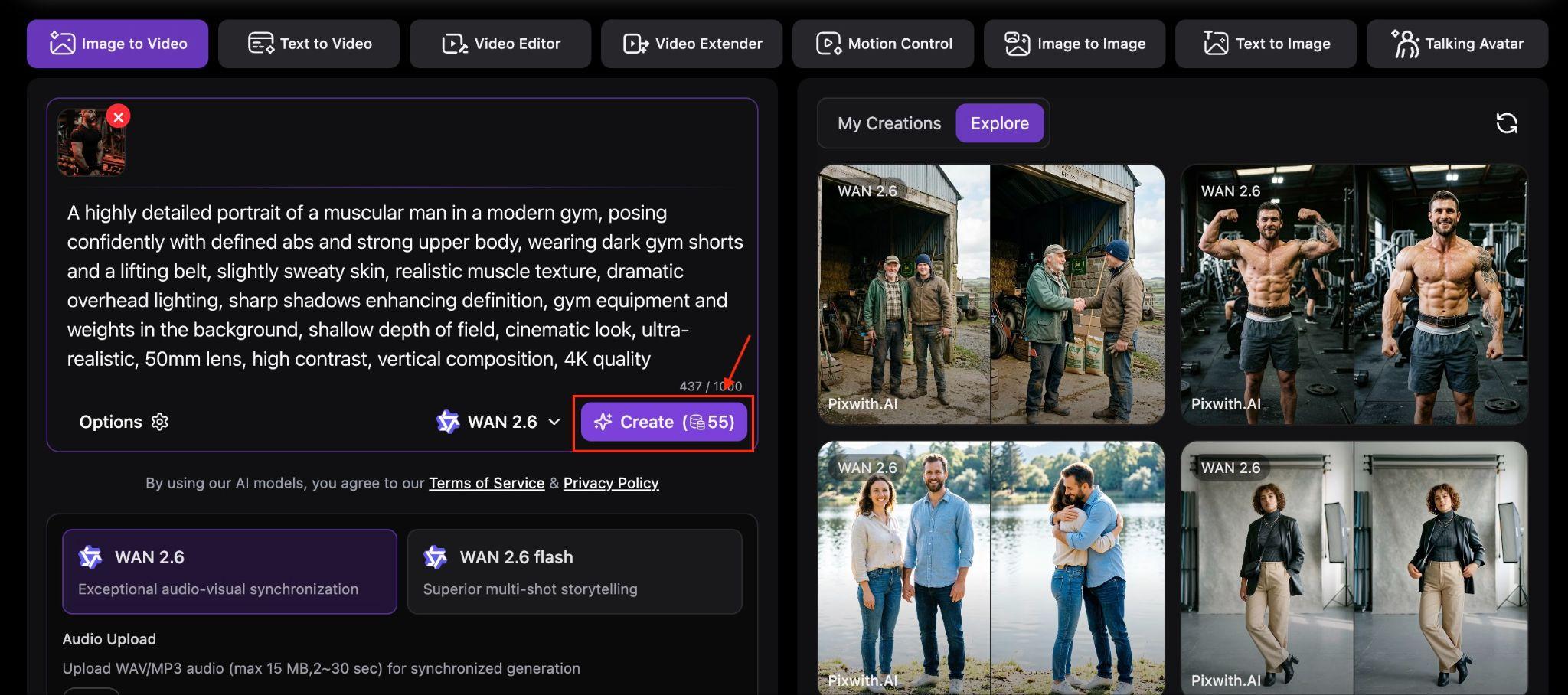Click the audio upload format hint text
This screenshot has height=695, width=1568.
[322, 668]
